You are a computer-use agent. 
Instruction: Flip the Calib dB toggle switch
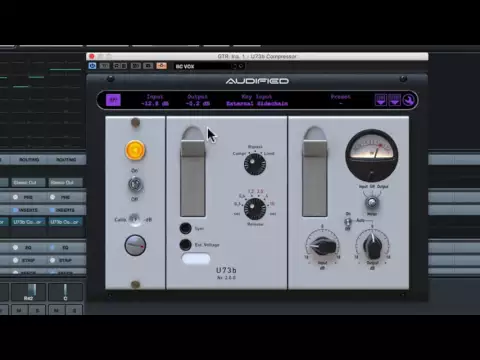pyautogui.click(x=135, y=220)
